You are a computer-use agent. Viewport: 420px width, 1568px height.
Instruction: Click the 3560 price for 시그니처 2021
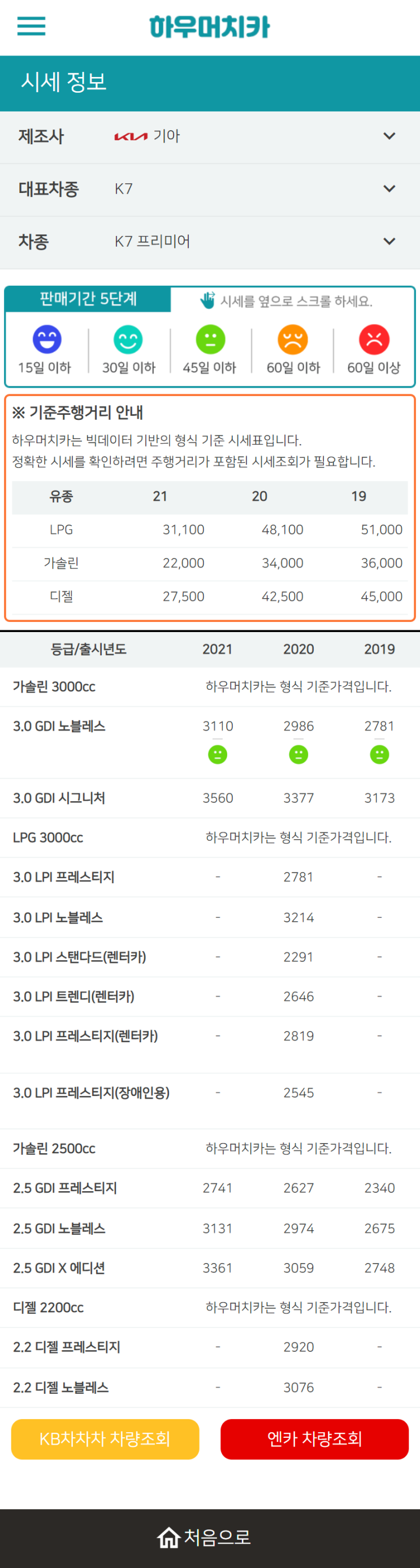tap(218, 798)
